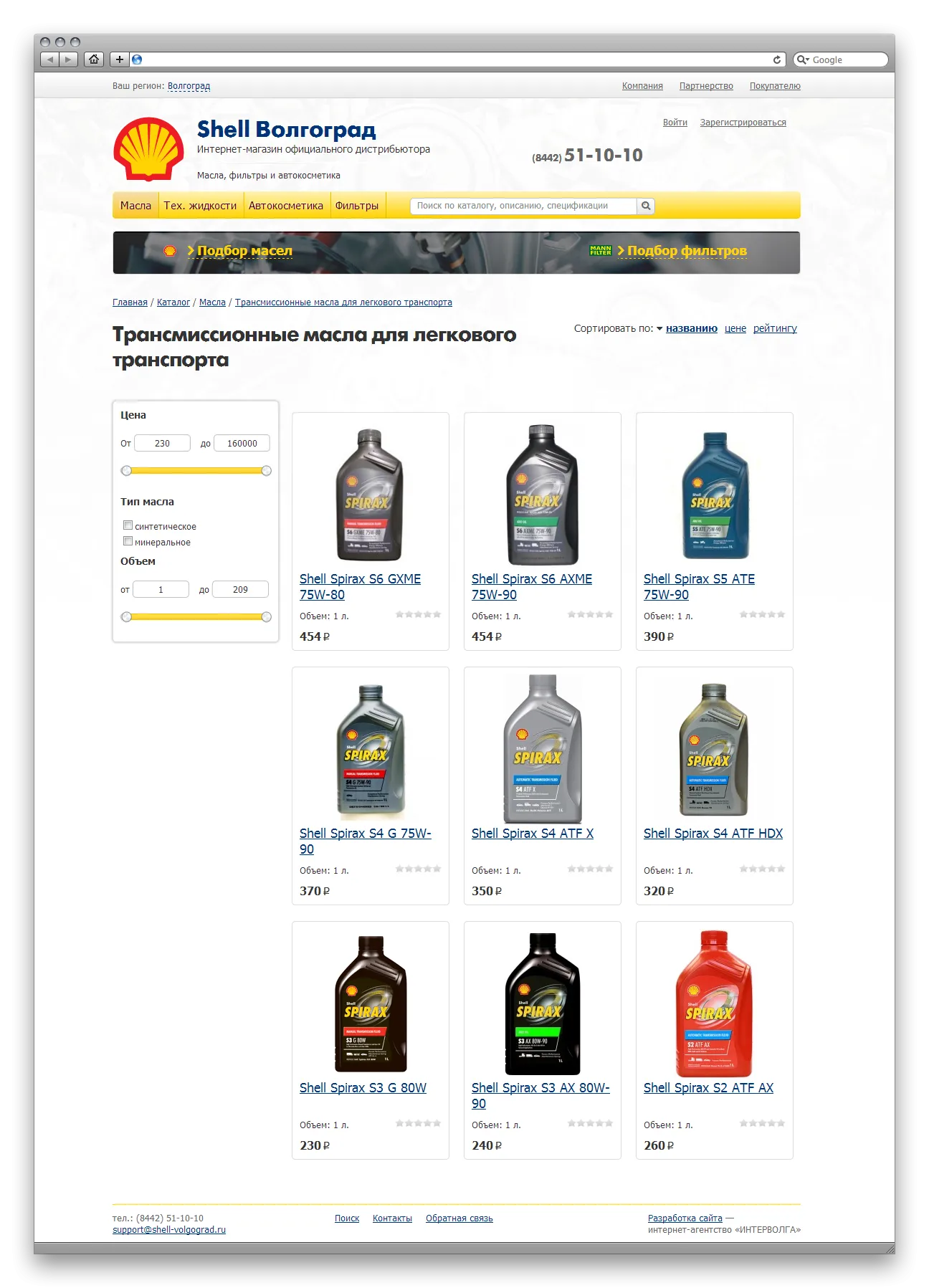Rate Shell Spirax S6 GXME with stars
The image size is (929, 1288).
click(419, 614)
